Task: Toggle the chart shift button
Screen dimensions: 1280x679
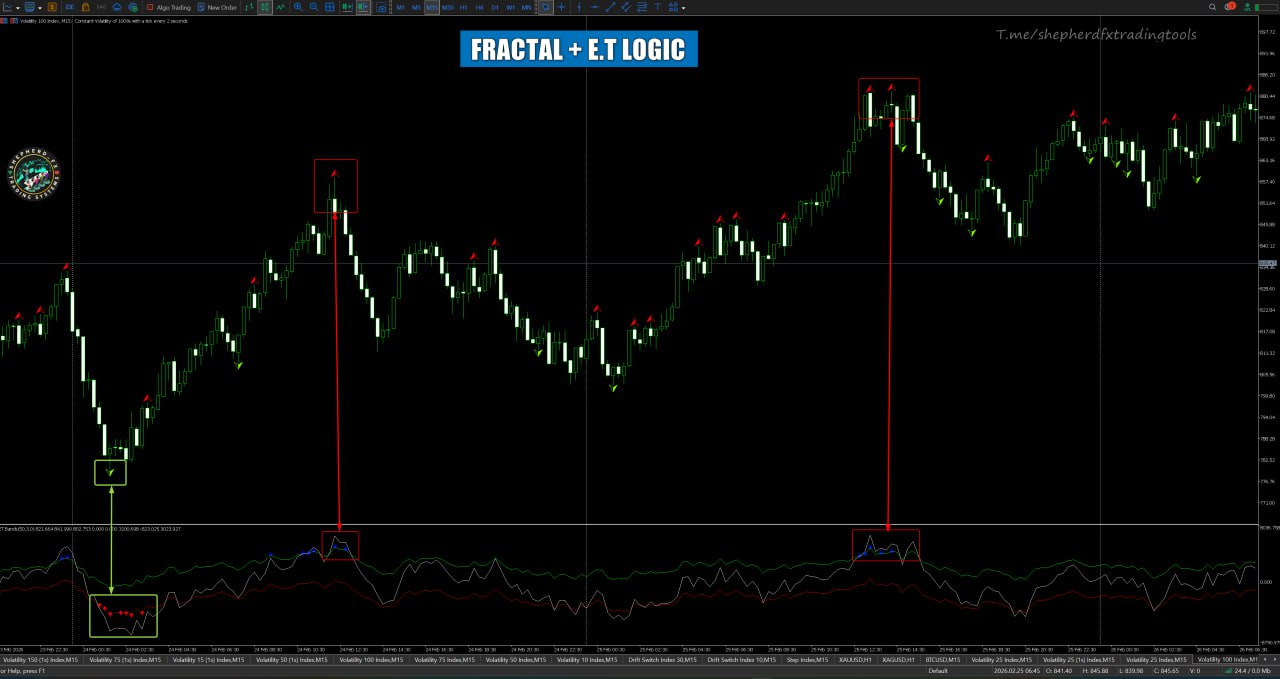Action: click(362, 7)
